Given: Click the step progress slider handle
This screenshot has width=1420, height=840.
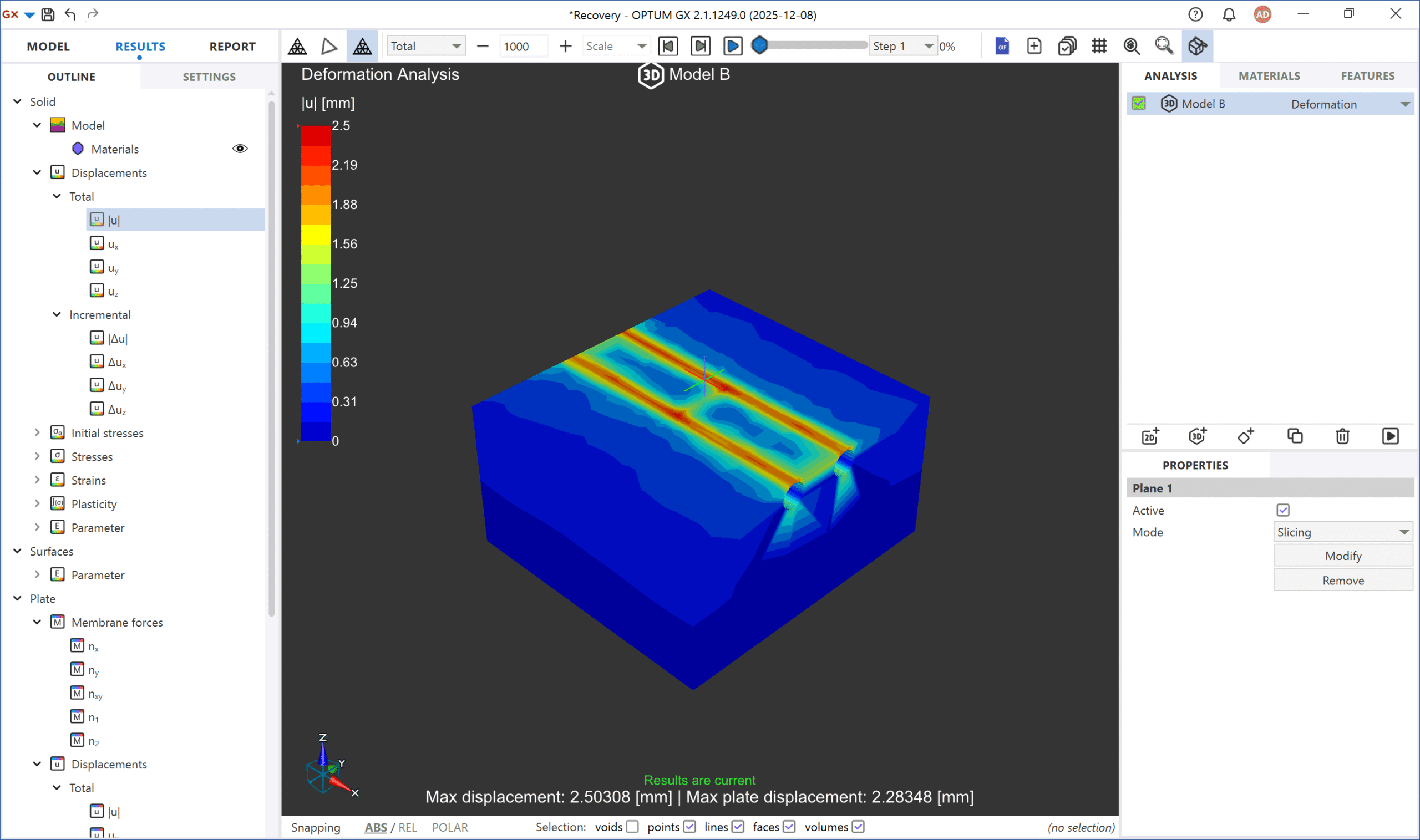Looking at the screenshot, I should pyautogui.click(x=760, y=45).
